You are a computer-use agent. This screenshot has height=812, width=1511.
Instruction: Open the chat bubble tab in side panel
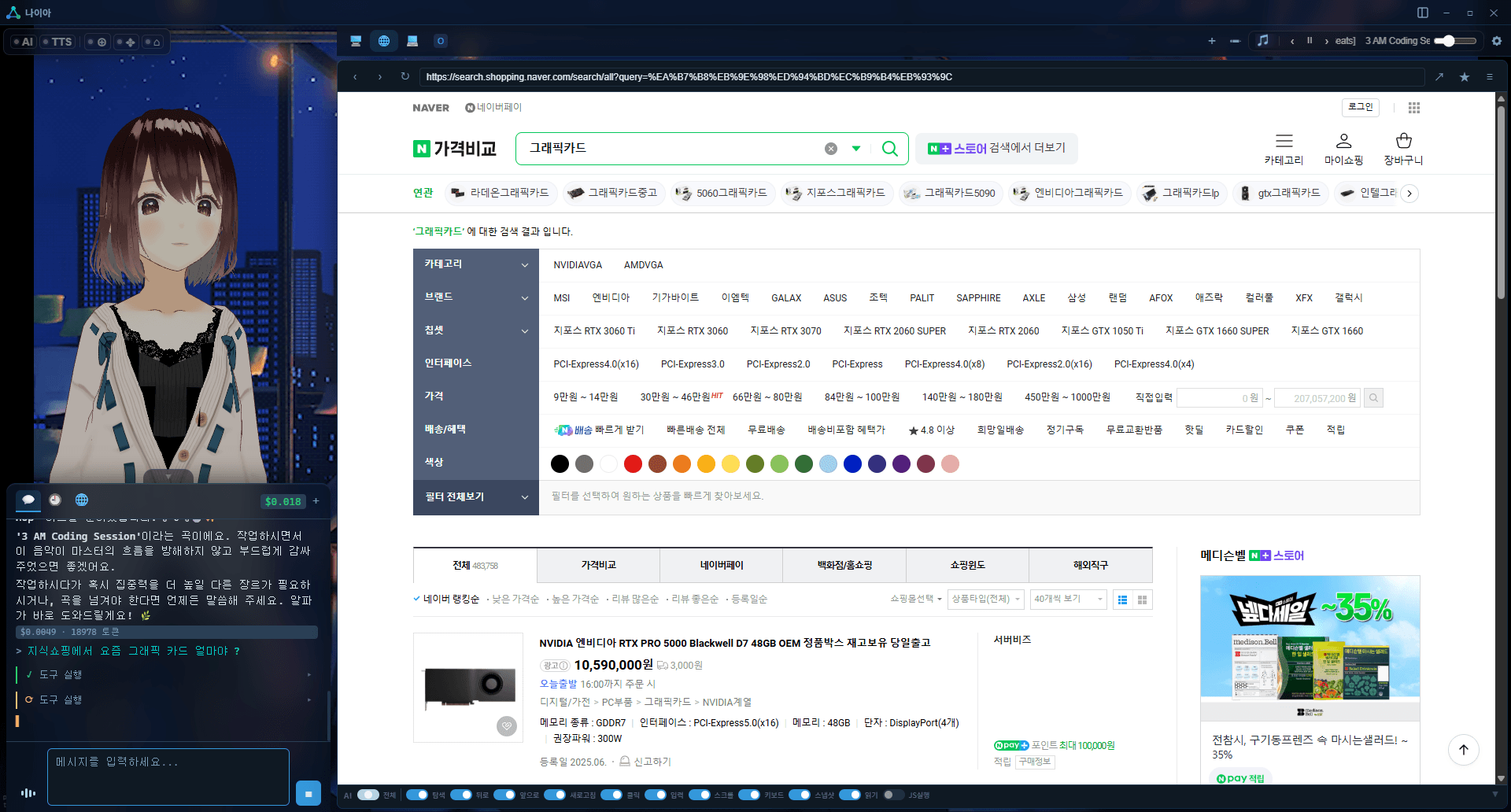[28, 500]
